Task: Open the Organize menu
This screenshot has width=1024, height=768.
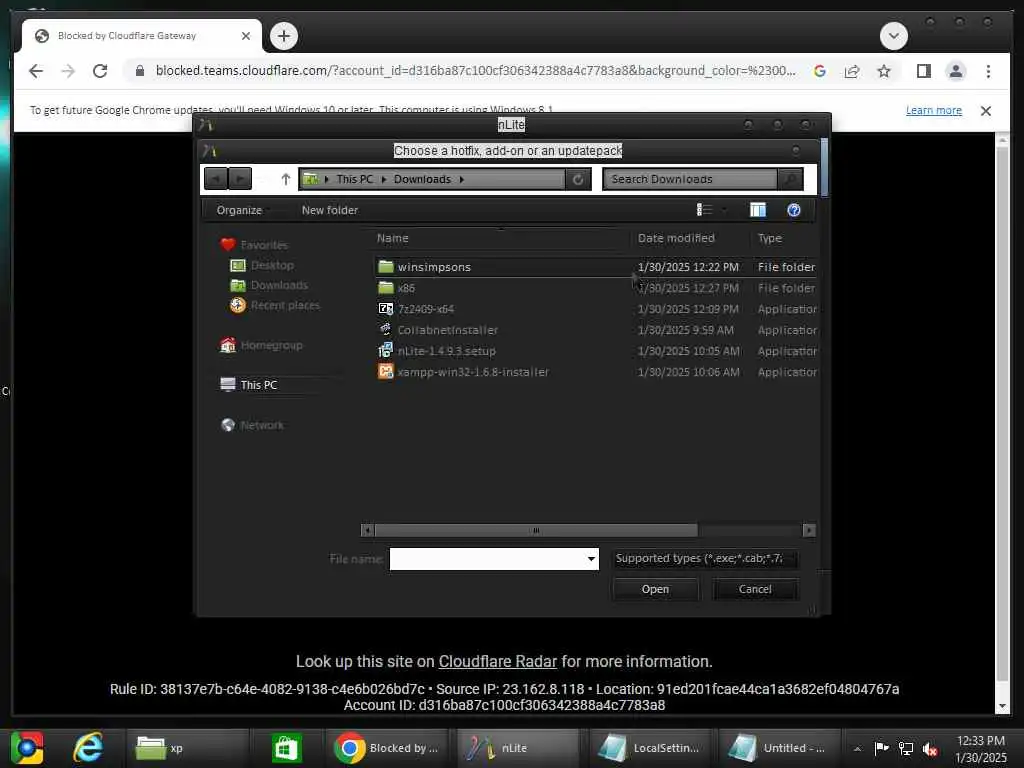Action: (239, 210)
